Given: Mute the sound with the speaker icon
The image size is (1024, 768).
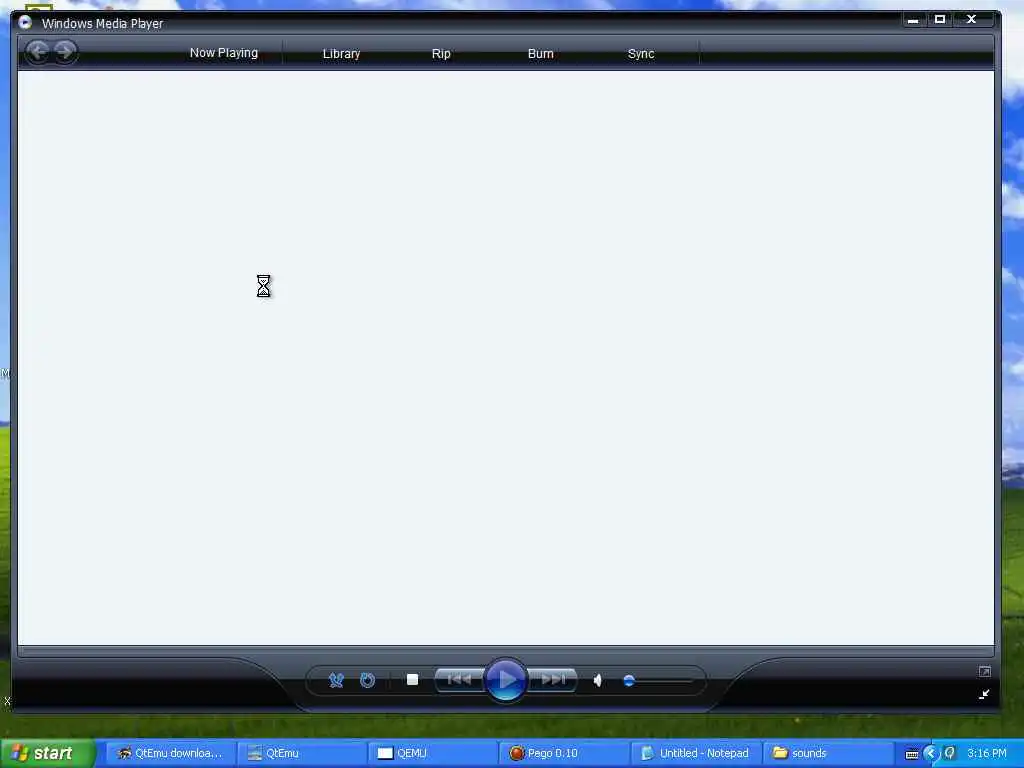Looking at the screenshot, I should pyautogui.click(x=598, y=680).
